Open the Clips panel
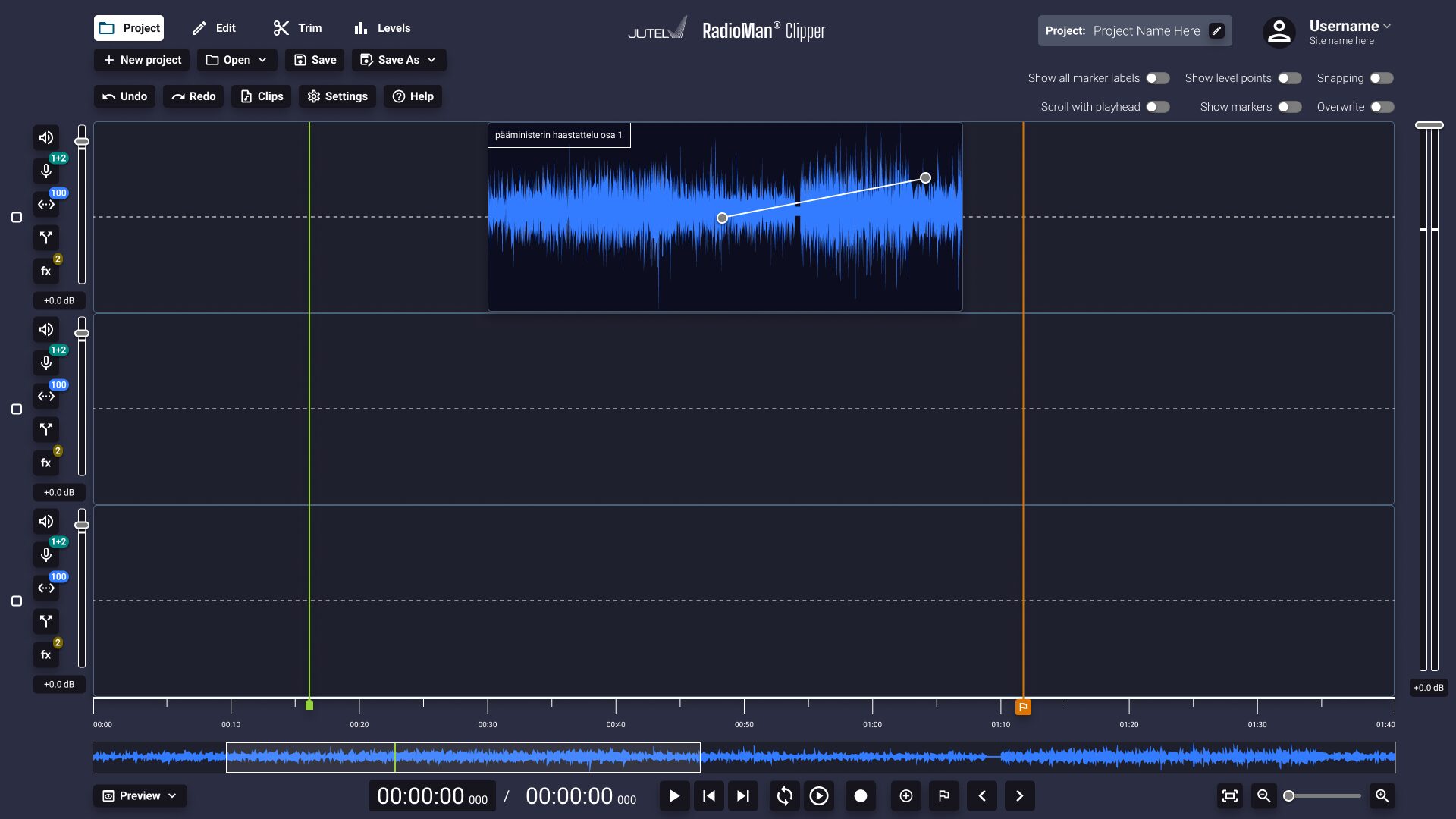This screenshot has height=819, width=1456. 262,96
